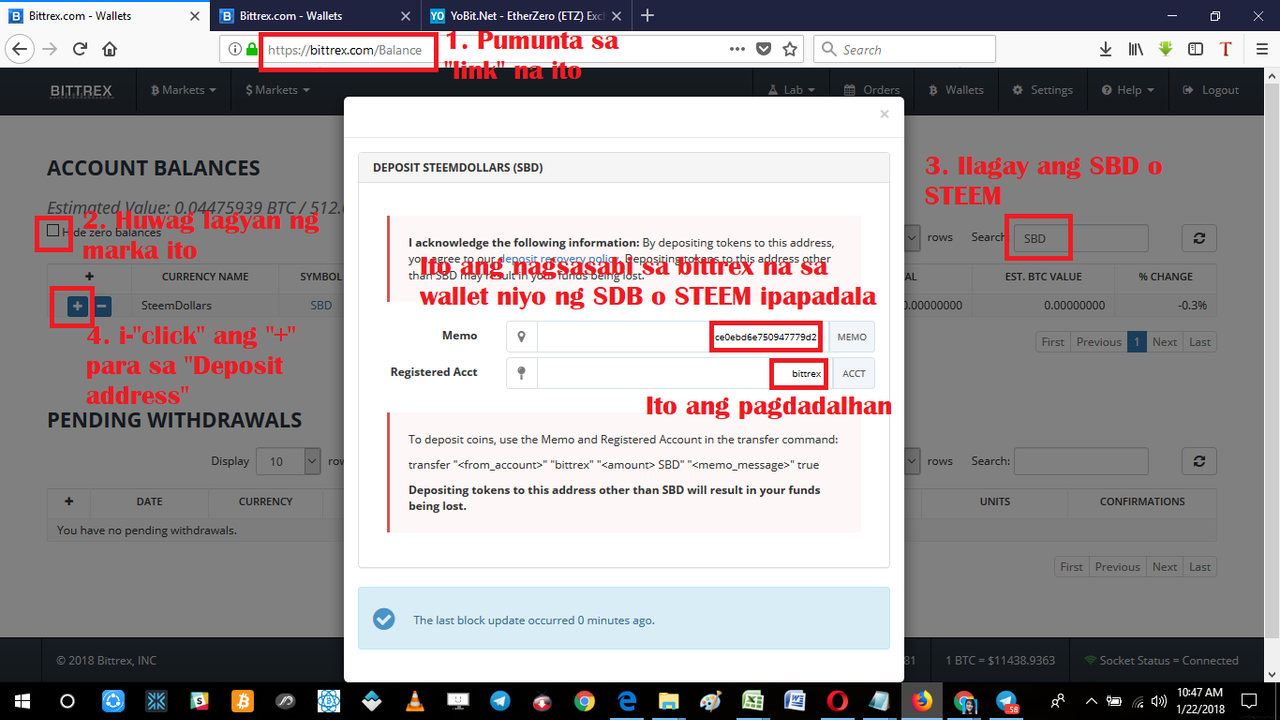The height and width of the screenshot is (720, 1280).
Task: Open the Help dropdown menu
Action: click(x=1127, y=90)
